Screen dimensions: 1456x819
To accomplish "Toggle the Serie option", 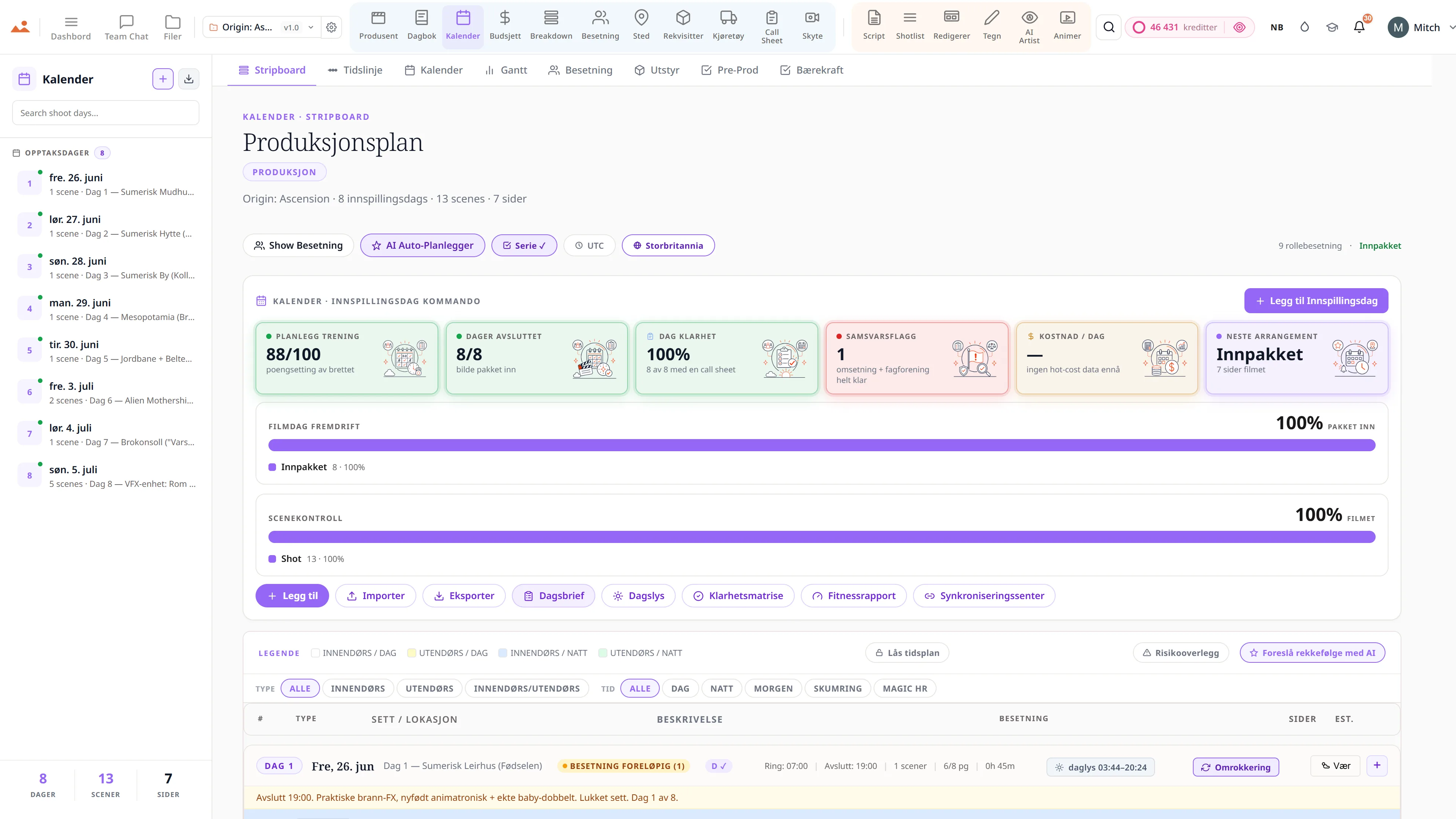I will [x=524, y=245].
